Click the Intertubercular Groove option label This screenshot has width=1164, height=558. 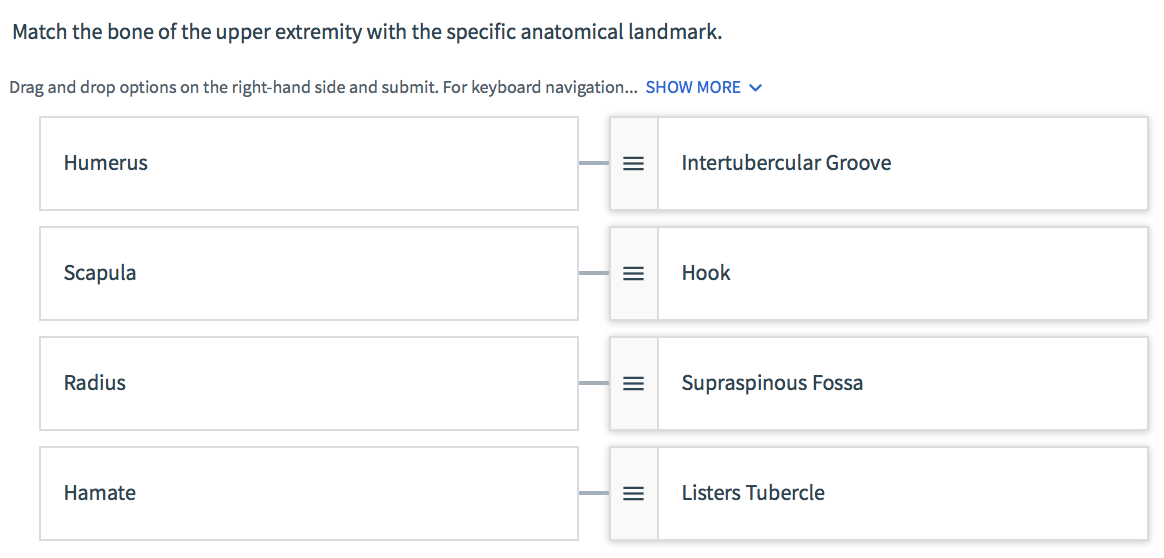(786, 163)
